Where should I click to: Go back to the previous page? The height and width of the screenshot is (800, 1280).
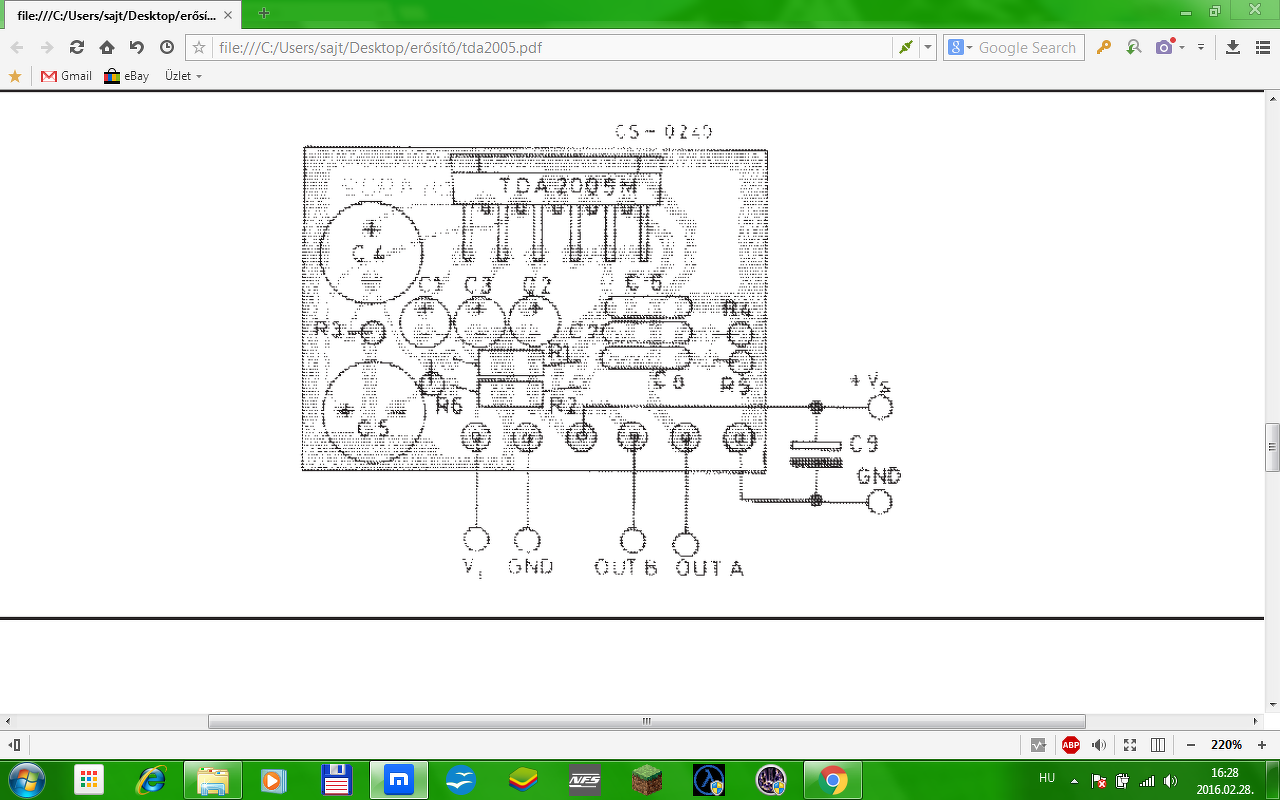(17, 47)
